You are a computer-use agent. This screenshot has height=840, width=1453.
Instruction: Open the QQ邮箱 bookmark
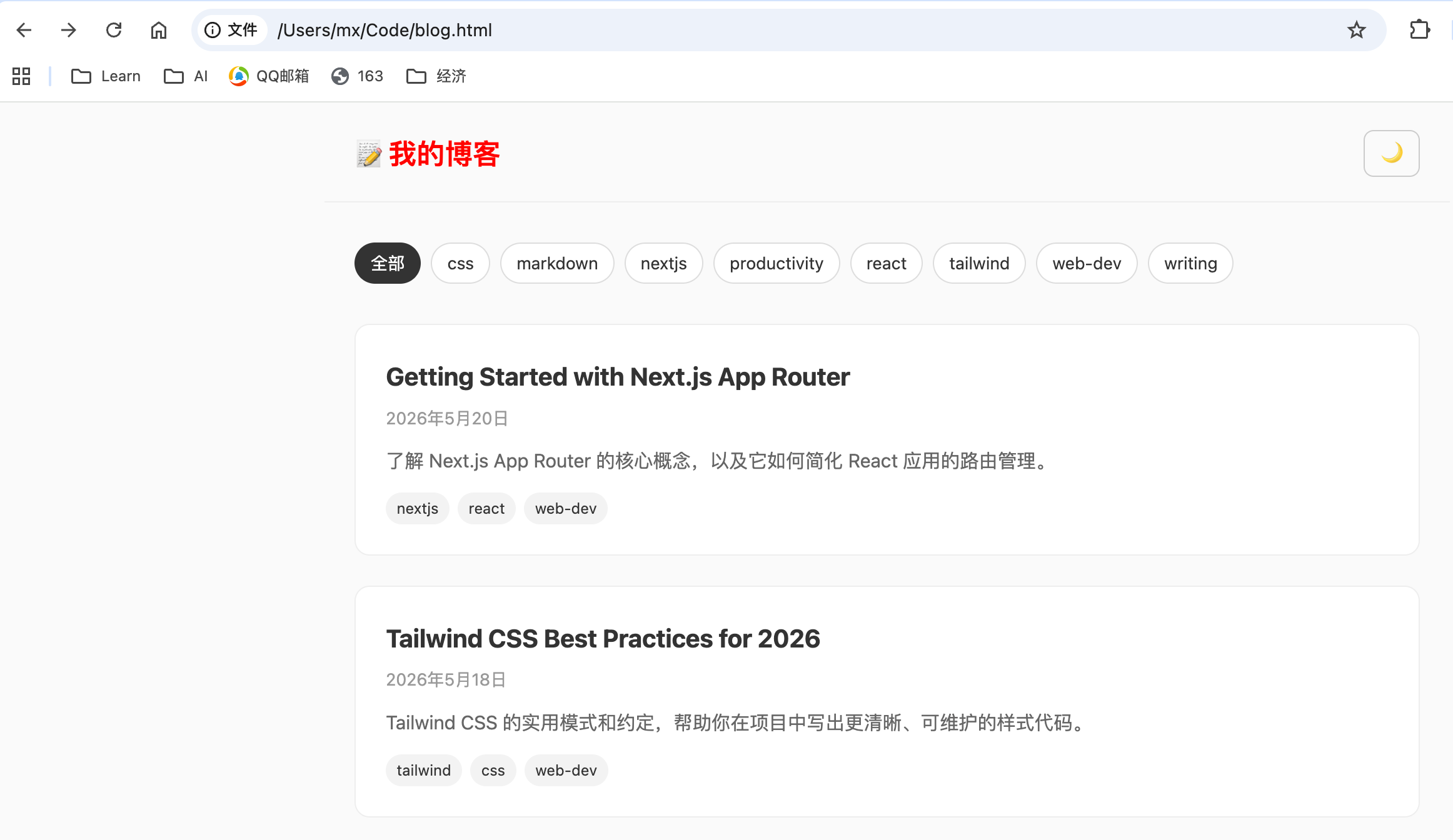tap(269, 76)
